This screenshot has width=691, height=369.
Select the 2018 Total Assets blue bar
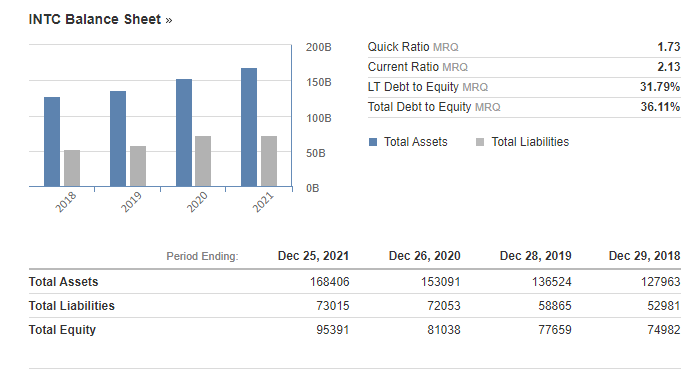tap(52, 142)
